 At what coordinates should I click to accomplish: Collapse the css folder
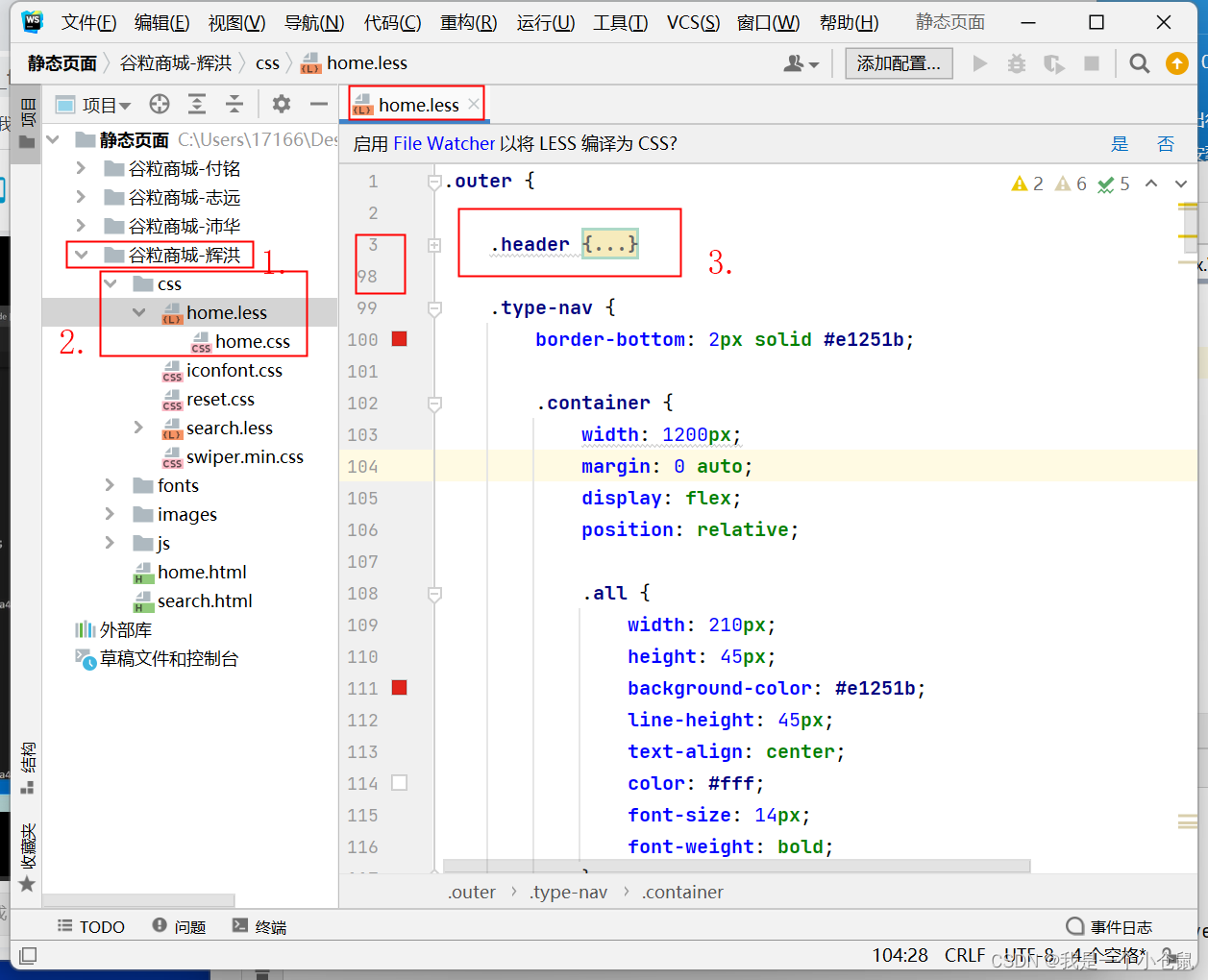pos(110,283)
